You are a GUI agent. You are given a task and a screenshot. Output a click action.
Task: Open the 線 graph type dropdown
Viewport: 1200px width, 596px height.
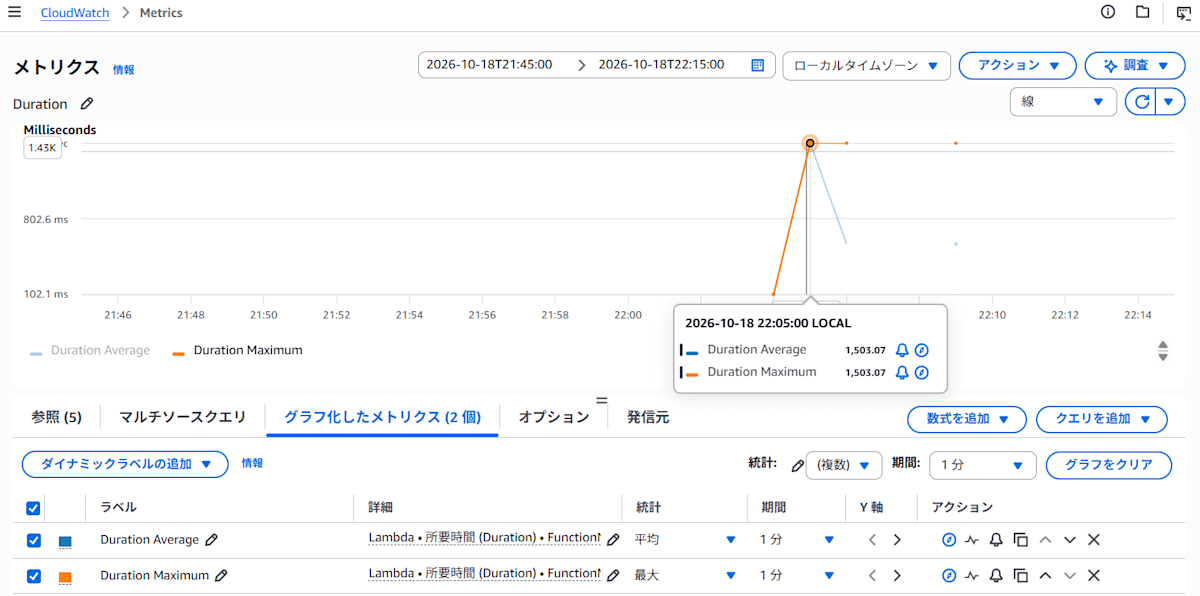1063,102
